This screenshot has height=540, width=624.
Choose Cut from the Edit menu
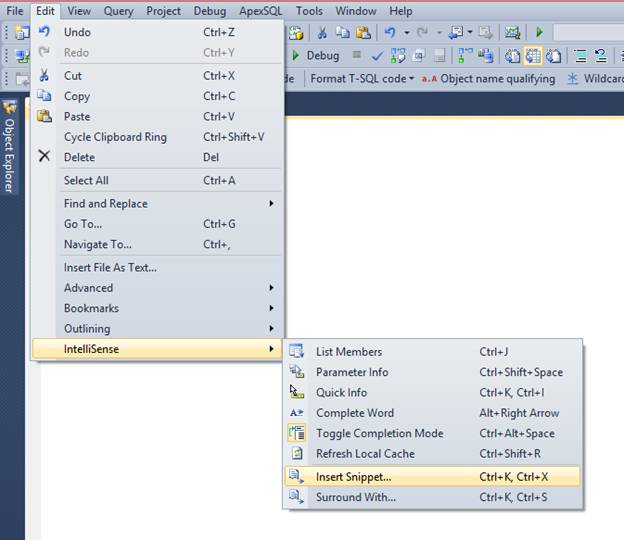coord(158,76)
